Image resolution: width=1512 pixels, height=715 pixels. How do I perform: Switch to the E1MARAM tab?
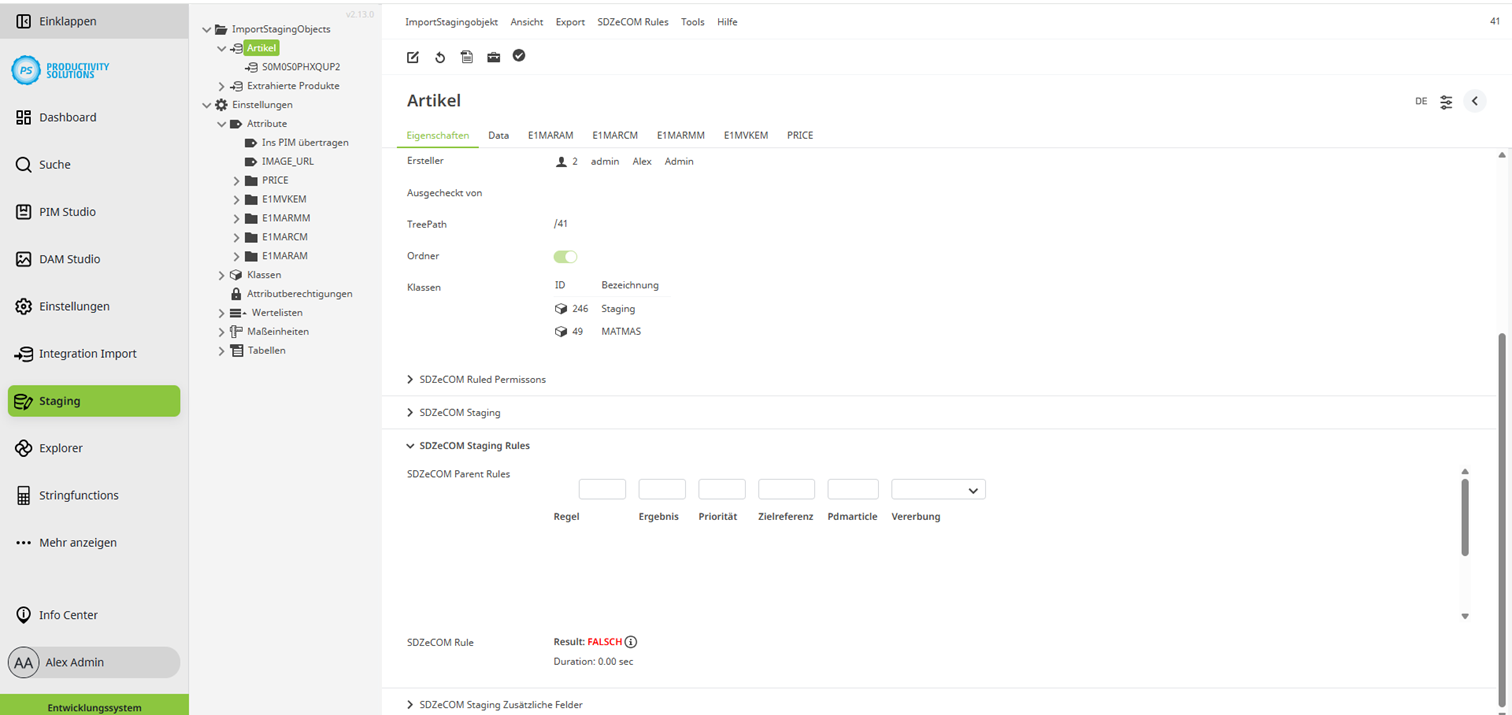pyautogui.click(x=550, y=135)
